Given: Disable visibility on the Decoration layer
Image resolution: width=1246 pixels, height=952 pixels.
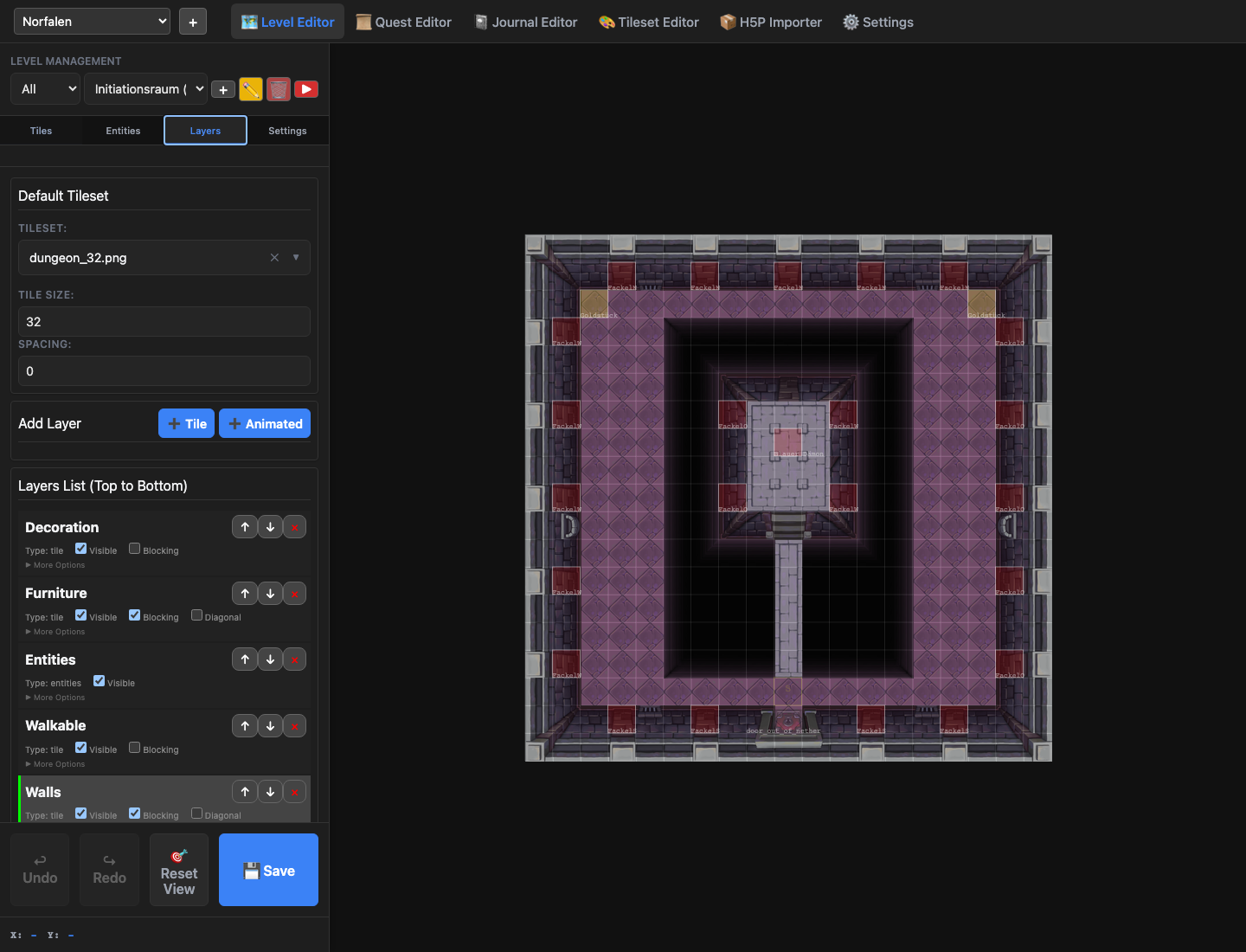Looking at the screenshot, I should pos(82,548).
